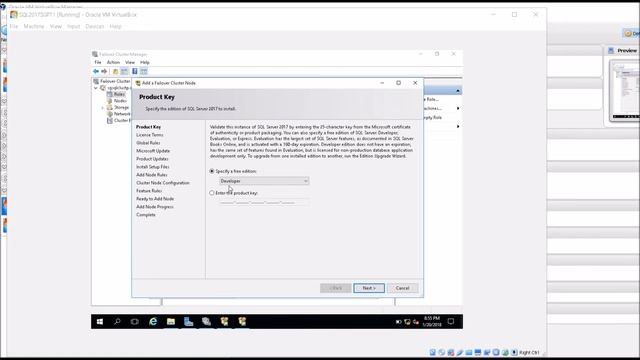This screenshot has height=360, width=640.
Task: Click the blue Help icon in Failover Cluster Manager toolbar
Action: pos(135,71)
